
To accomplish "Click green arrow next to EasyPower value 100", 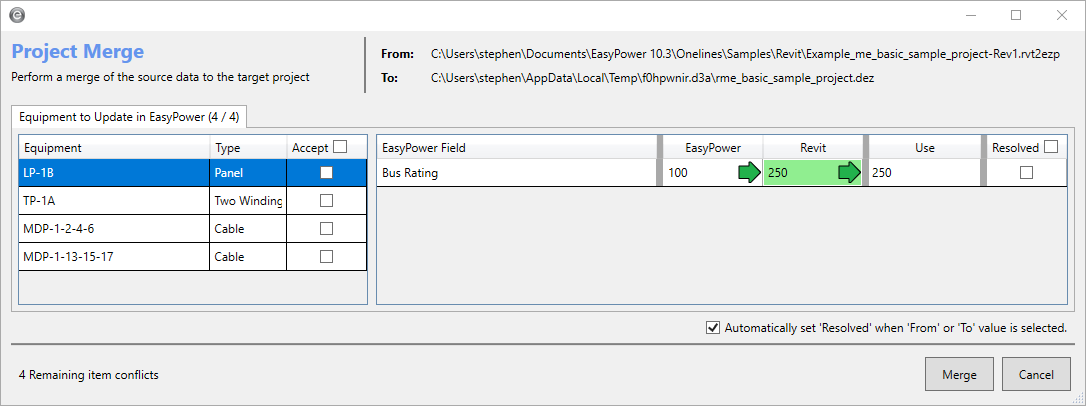I will pos(749,173).
